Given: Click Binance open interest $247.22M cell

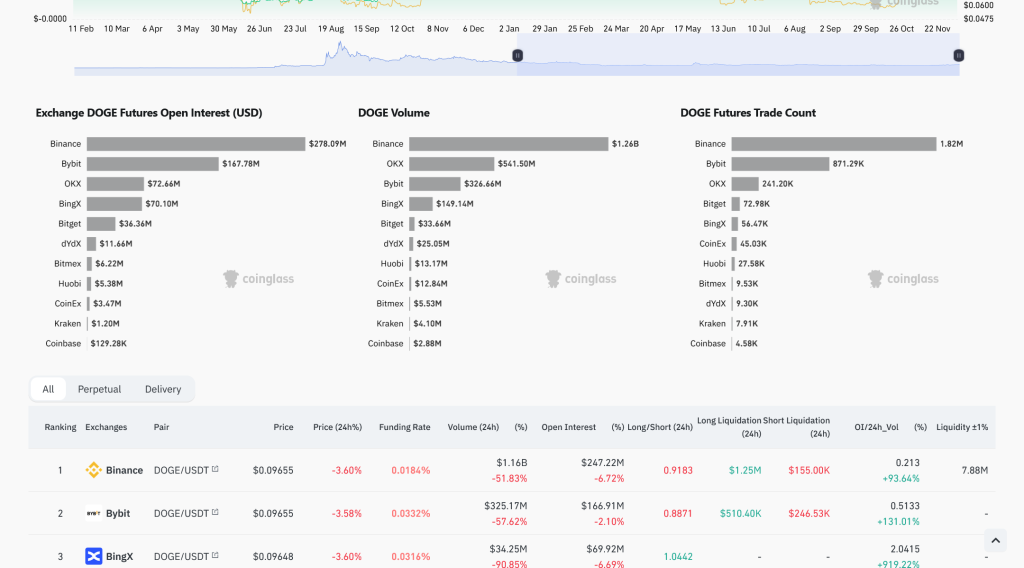Looking at the screenshot, I should point(602,462).
